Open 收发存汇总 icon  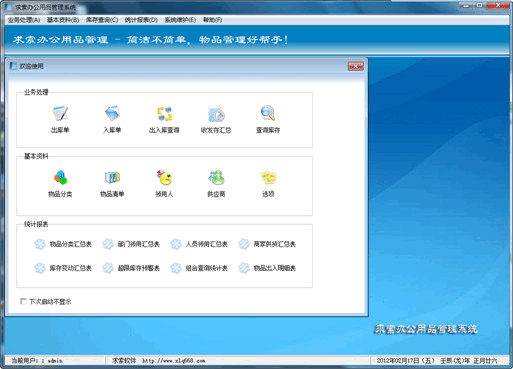(216, 114)
